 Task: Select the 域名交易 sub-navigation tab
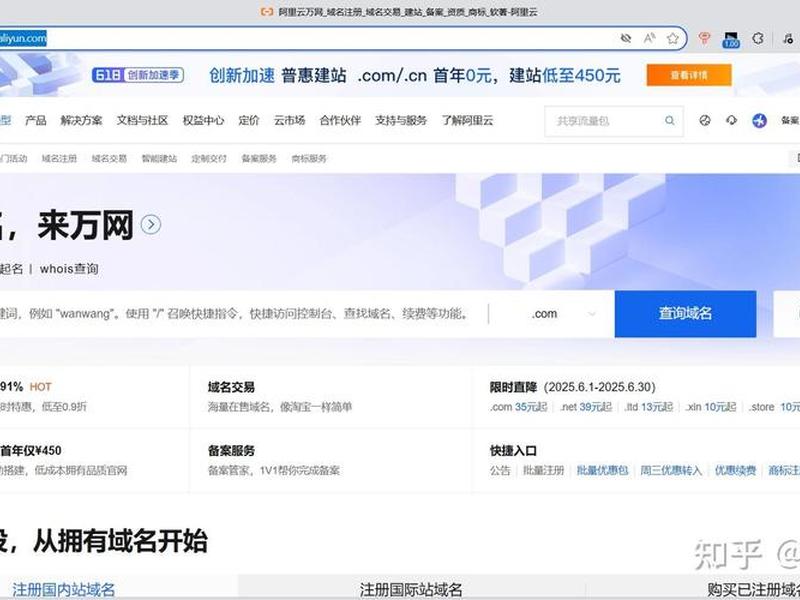[109, 159]
